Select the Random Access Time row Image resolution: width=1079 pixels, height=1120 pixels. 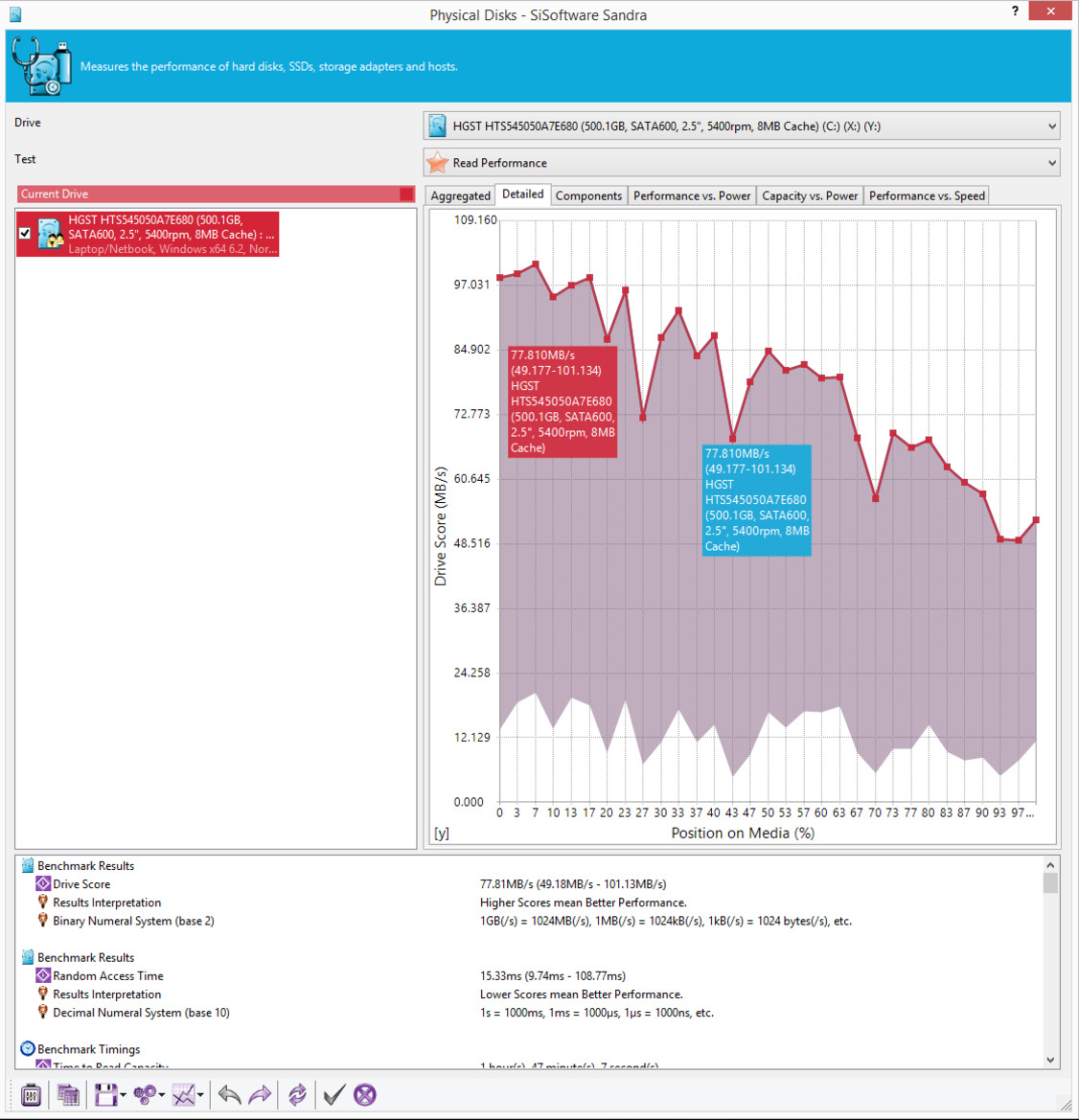108,976
